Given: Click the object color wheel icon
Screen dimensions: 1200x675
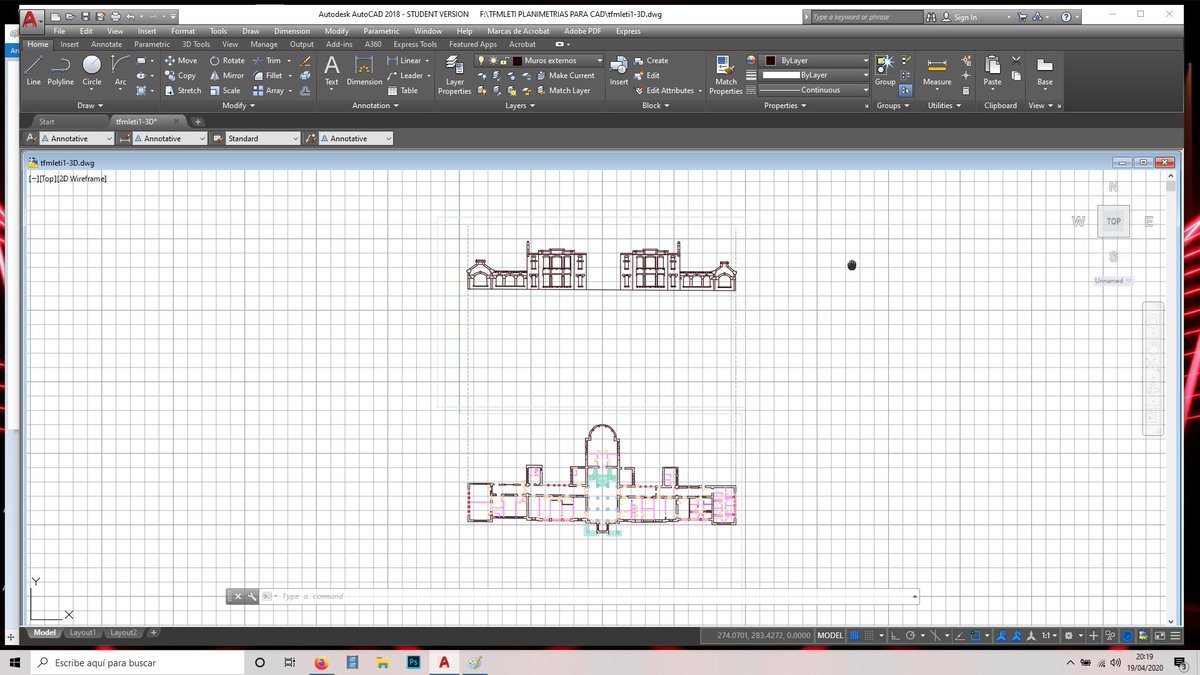Looking at the screenshot, I should point(751,60).
